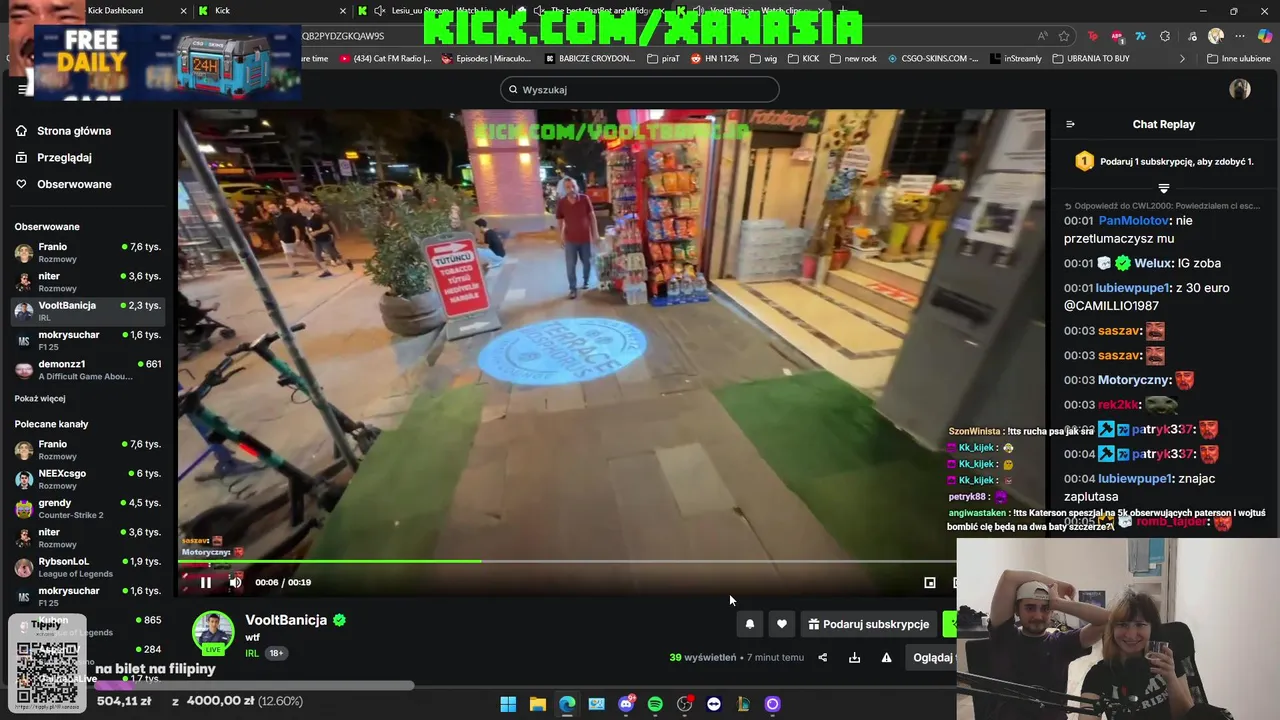1280x720 pixels.
Task: Open VooltBanicja's channel avatar below the player
Action: [x=213, y=632]
